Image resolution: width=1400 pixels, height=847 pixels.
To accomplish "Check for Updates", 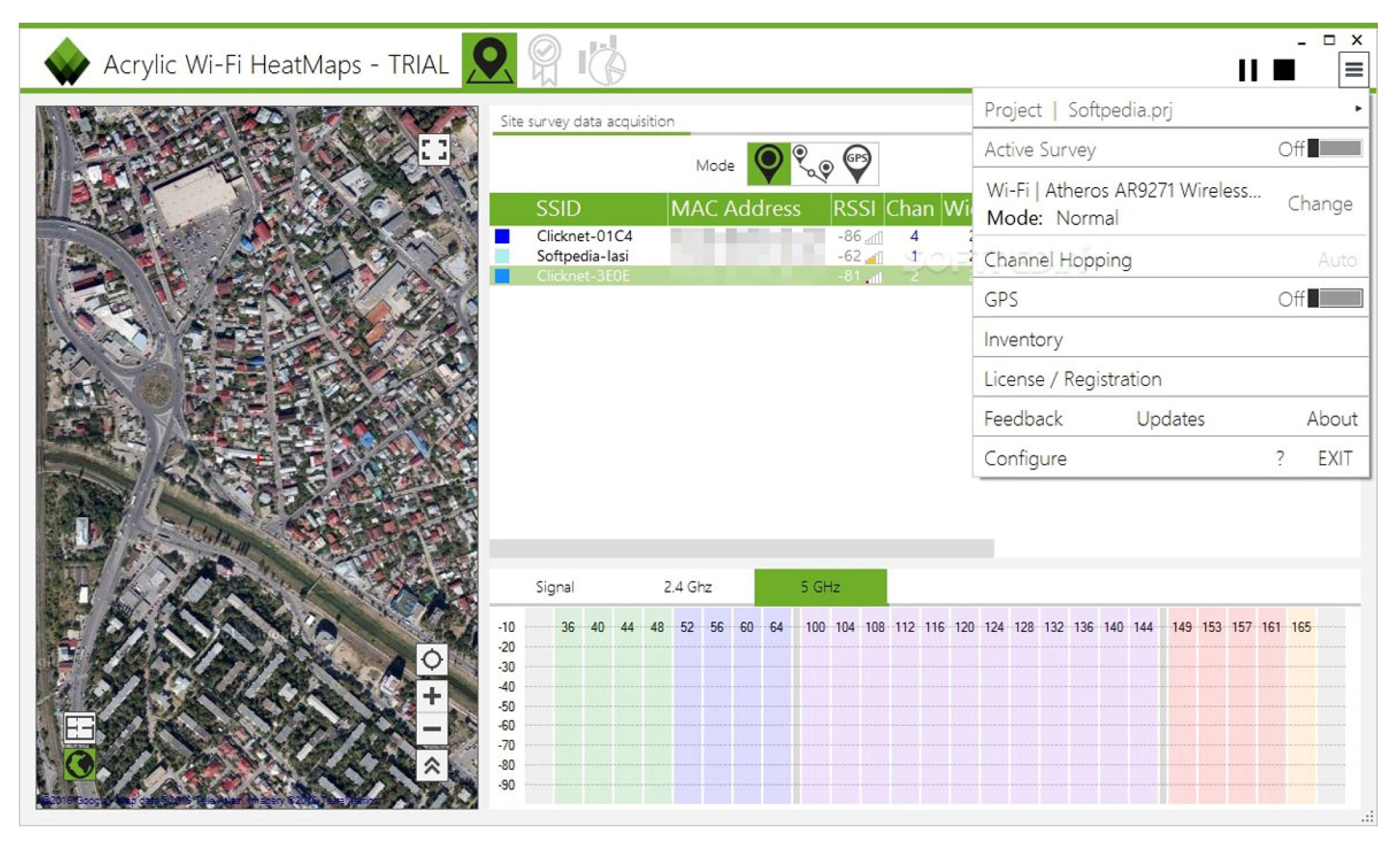I will [x=1170, y=419].
